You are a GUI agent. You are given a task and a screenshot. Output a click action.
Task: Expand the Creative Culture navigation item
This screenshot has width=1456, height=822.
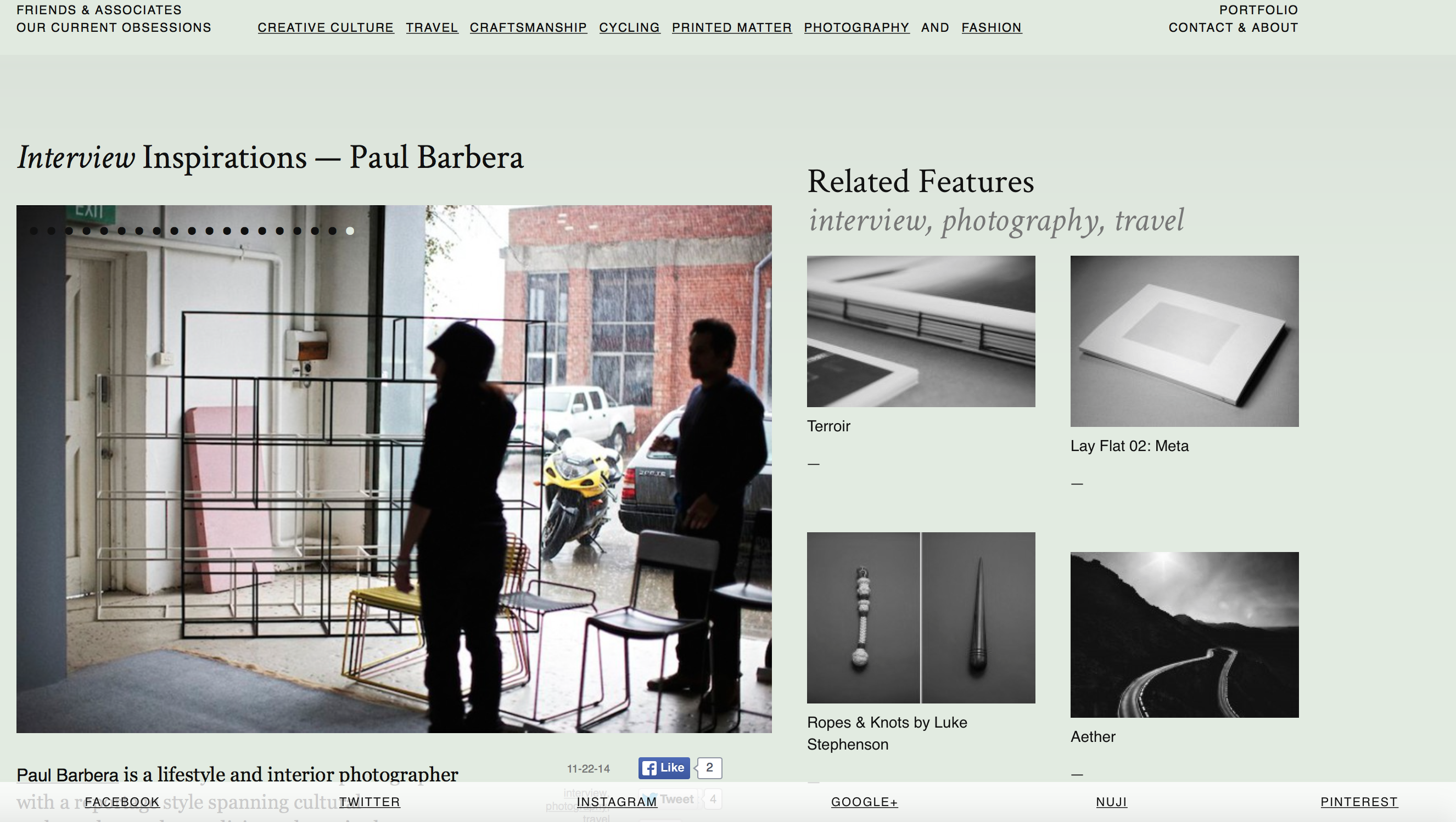(x=326, y=27)
